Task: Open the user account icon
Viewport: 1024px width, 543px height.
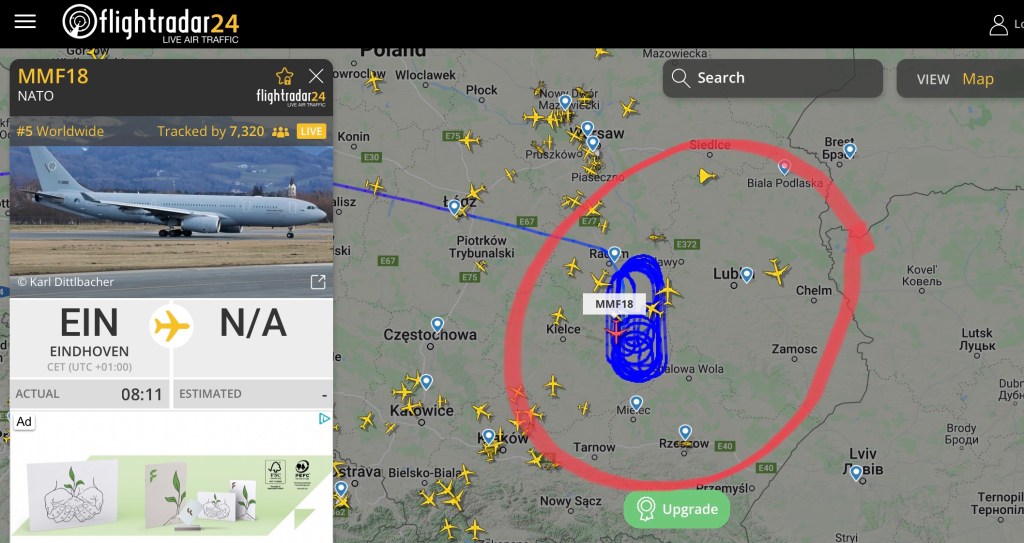Action: coord(998,25)
